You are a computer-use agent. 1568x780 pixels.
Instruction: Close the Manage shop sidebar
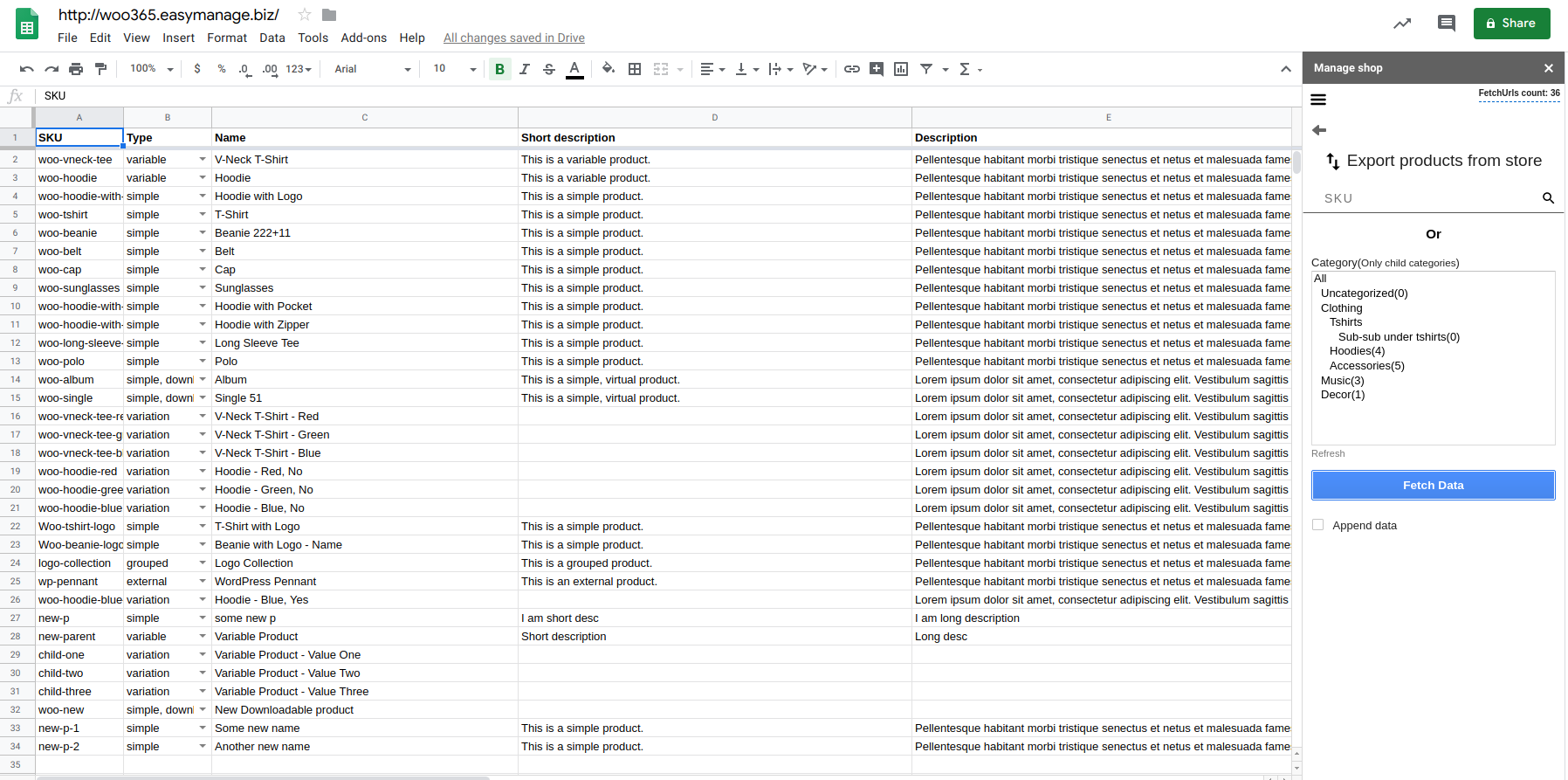pos(1548,68)
